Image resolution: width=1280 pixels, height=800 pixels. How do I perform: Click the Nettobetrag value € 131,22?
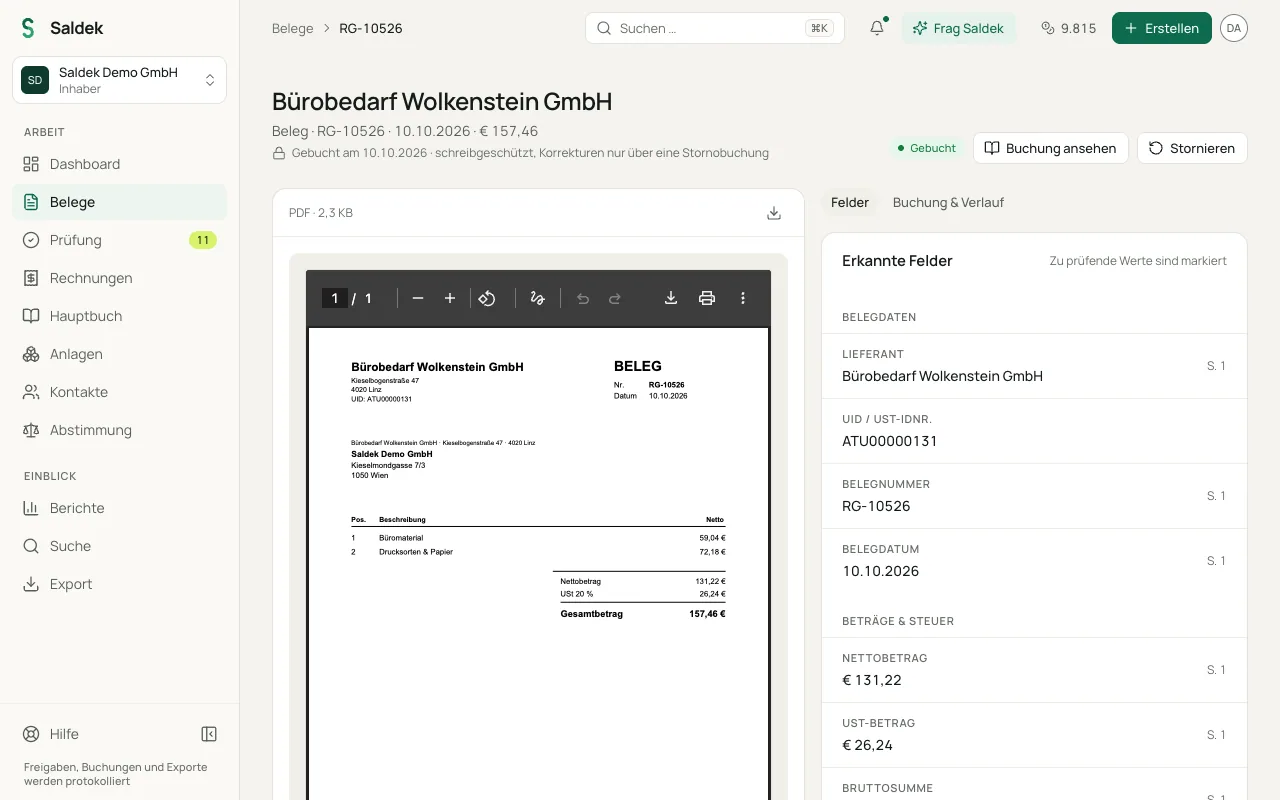tap(872, 680)
